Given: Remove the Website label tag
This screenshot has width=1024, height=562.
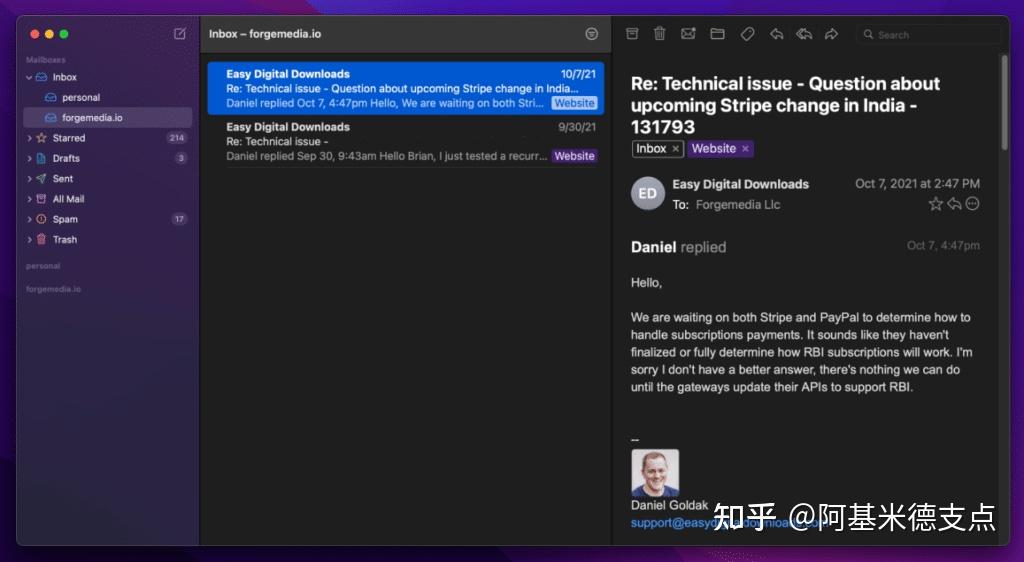Looking at the screenshot, I should click(745, 149).
